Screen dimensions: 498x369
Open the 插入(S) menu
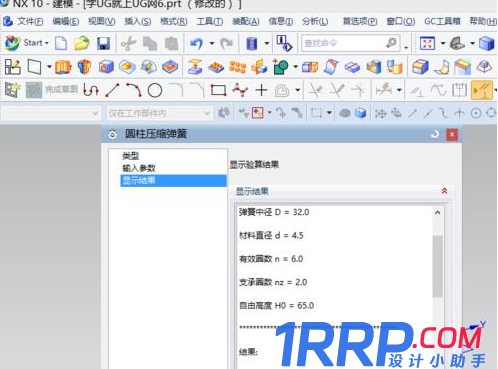(138, 21)
